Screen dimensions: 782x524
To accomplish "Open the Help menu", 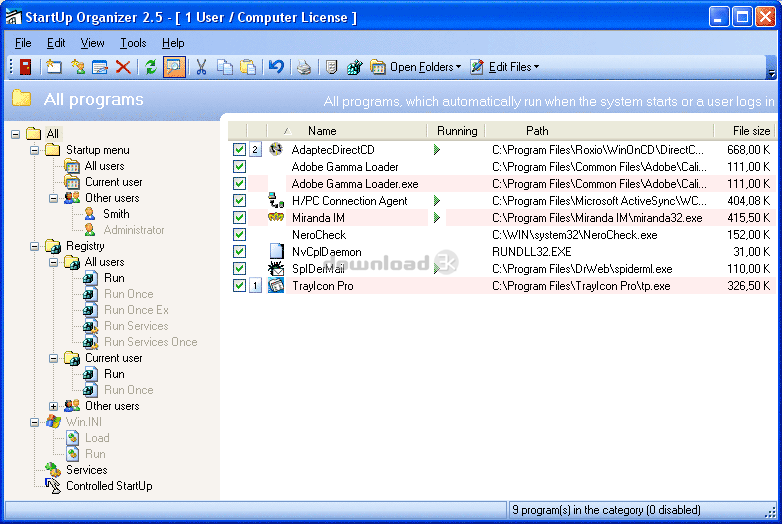I will pos(173,43).
